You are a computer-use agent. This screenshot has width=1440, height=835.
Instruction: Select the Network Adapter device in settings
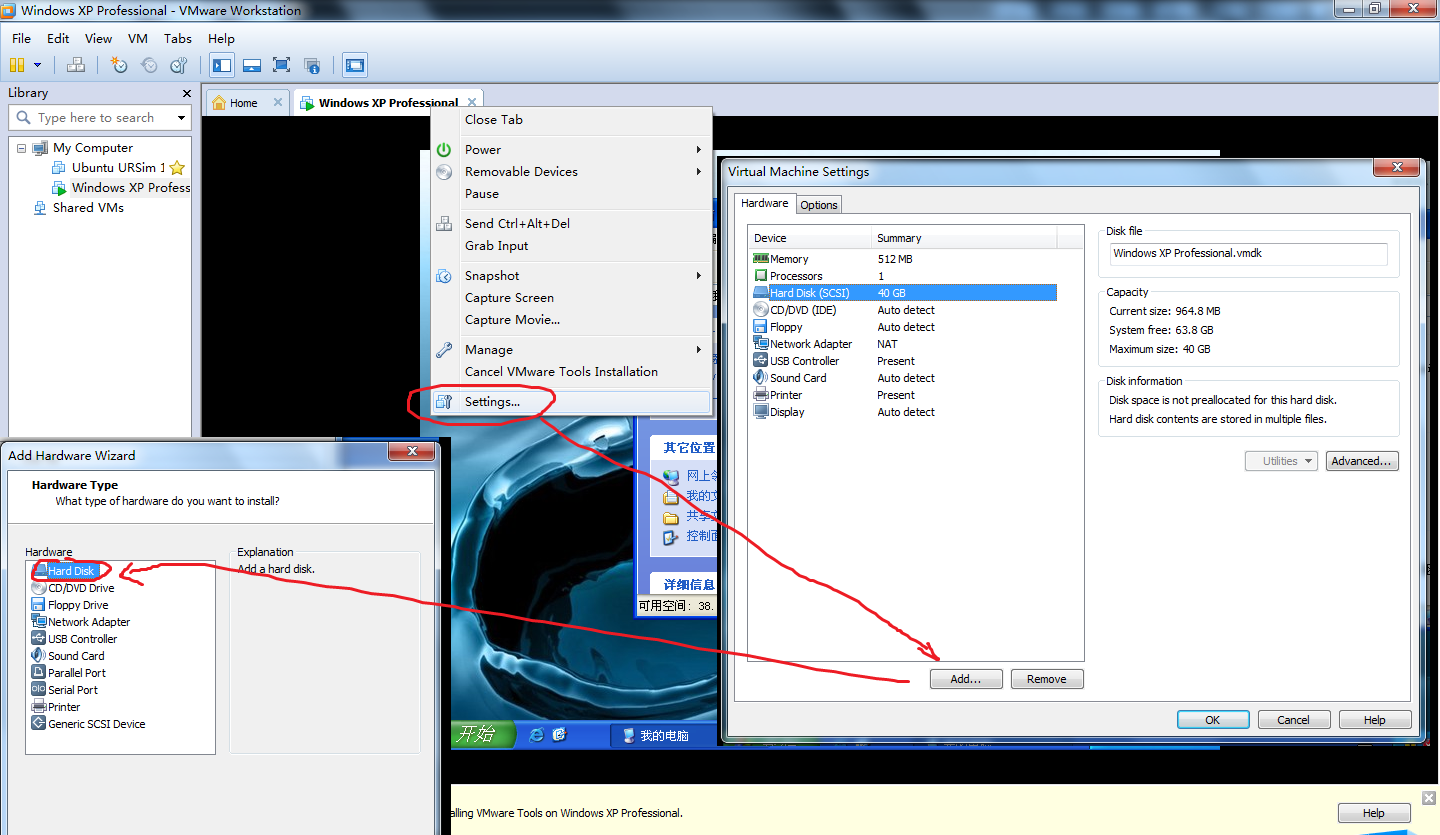(904, 344)
